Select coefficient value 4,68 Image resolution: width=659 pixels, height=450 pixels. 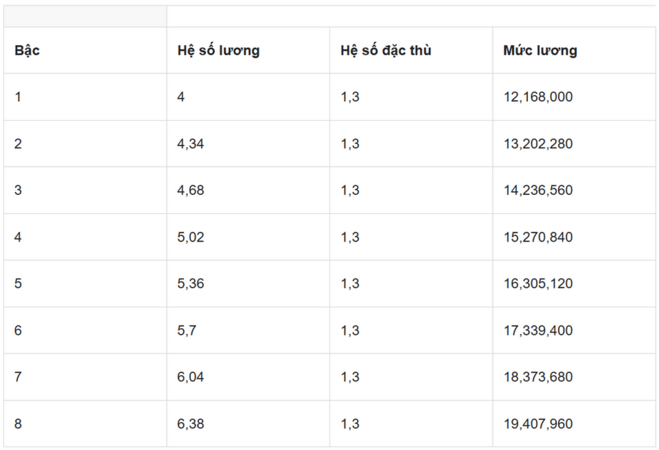coord(248,190)
